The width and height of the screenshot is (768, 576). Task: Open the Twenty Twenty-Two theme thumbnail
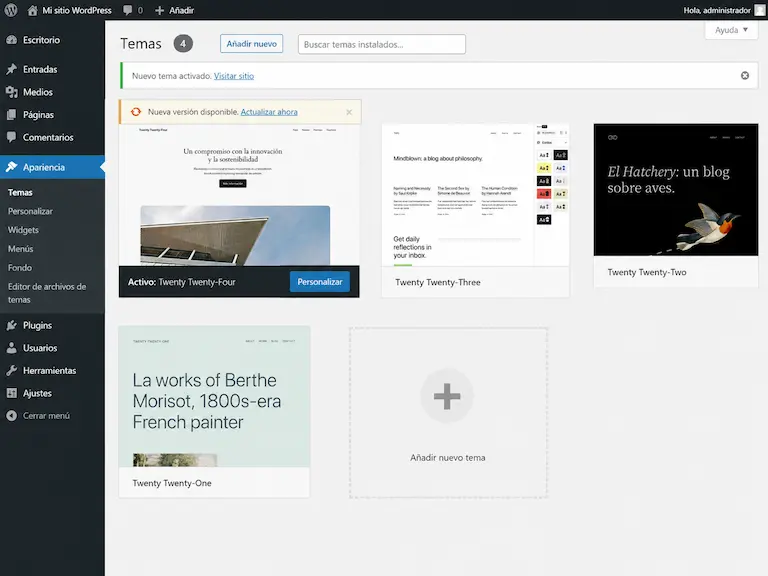676,190
